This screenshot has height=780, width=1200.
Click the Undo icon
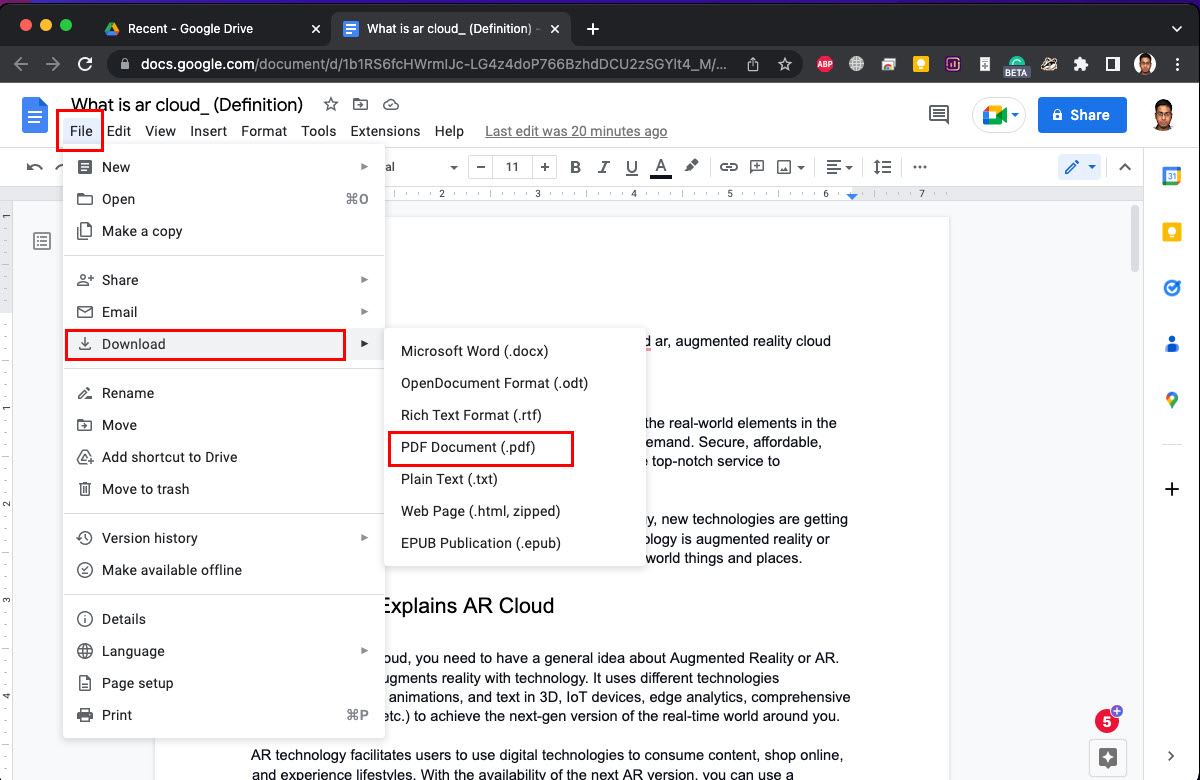pyautogui.click(x=35, y=167)
